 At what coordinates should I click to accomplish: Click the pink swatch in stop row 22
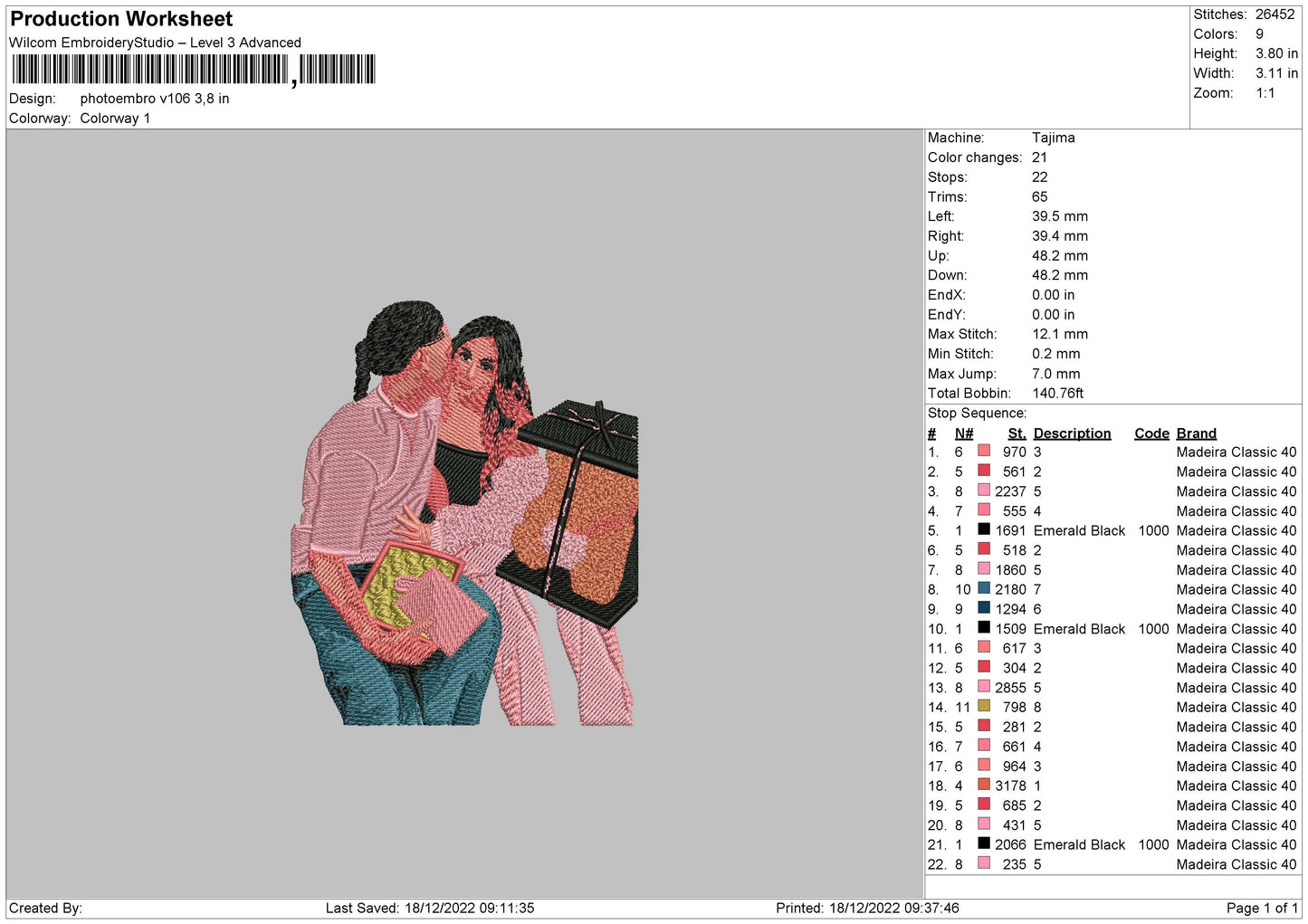click(x=984, y=863)
